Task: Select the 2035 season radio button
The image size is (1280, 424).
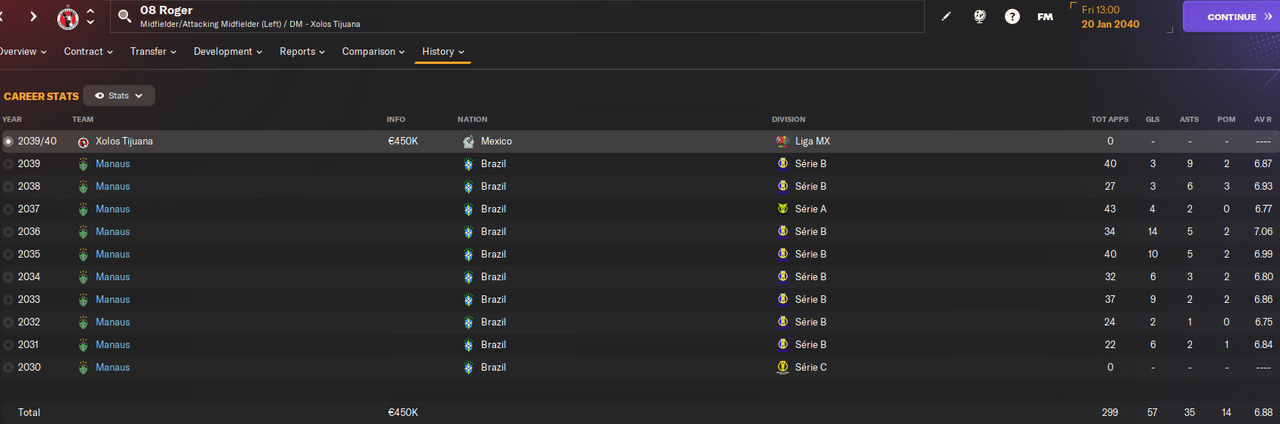Action: pos(9,254)
